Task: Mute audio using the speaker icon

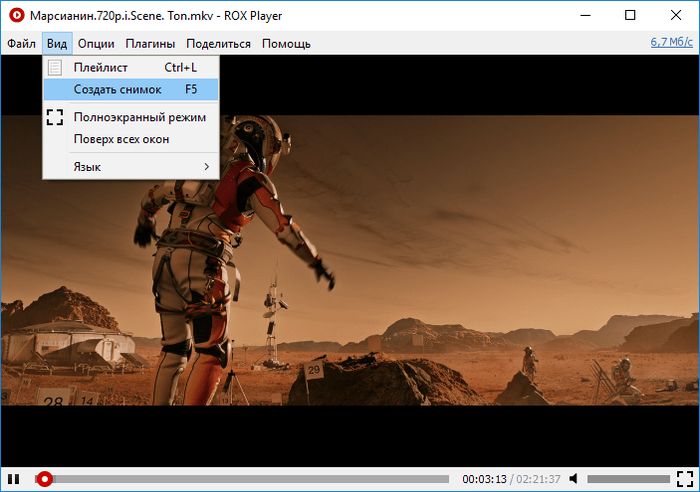Action: [575, 479]
